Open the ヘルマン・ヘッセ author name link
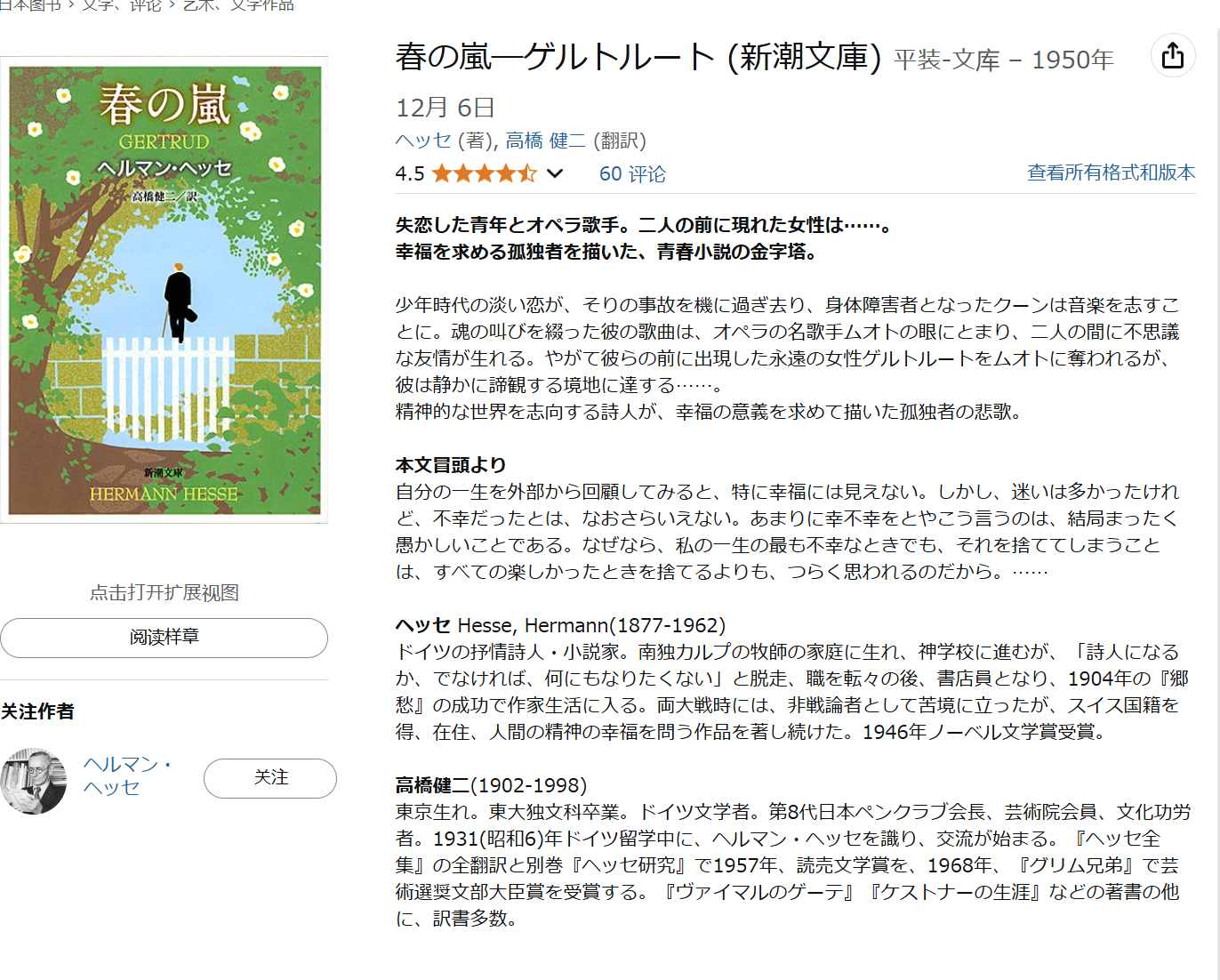 [128, 775]
